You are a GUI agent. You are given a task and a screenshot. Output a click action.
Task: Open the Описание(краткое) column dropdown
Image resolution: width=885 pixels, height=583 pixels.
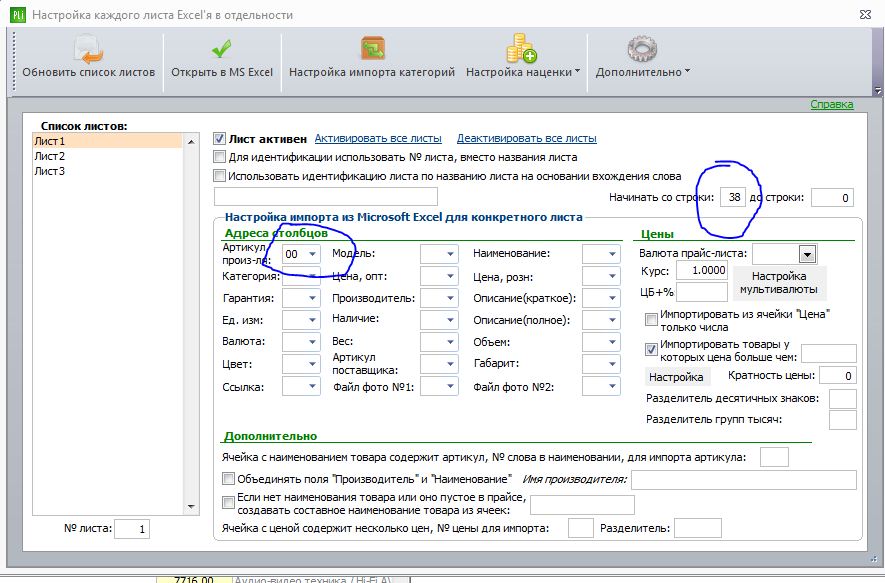(x=612, y=298)
